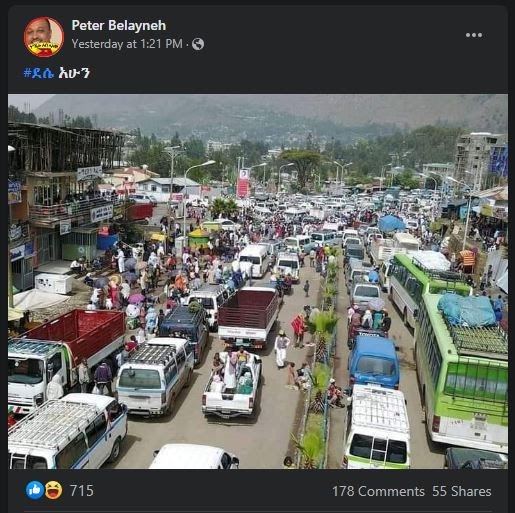The height and width of the screenshot is (513, 515).
Task: View the 55 Shares list
Action: pyautogui.click(x=462, y=491)
